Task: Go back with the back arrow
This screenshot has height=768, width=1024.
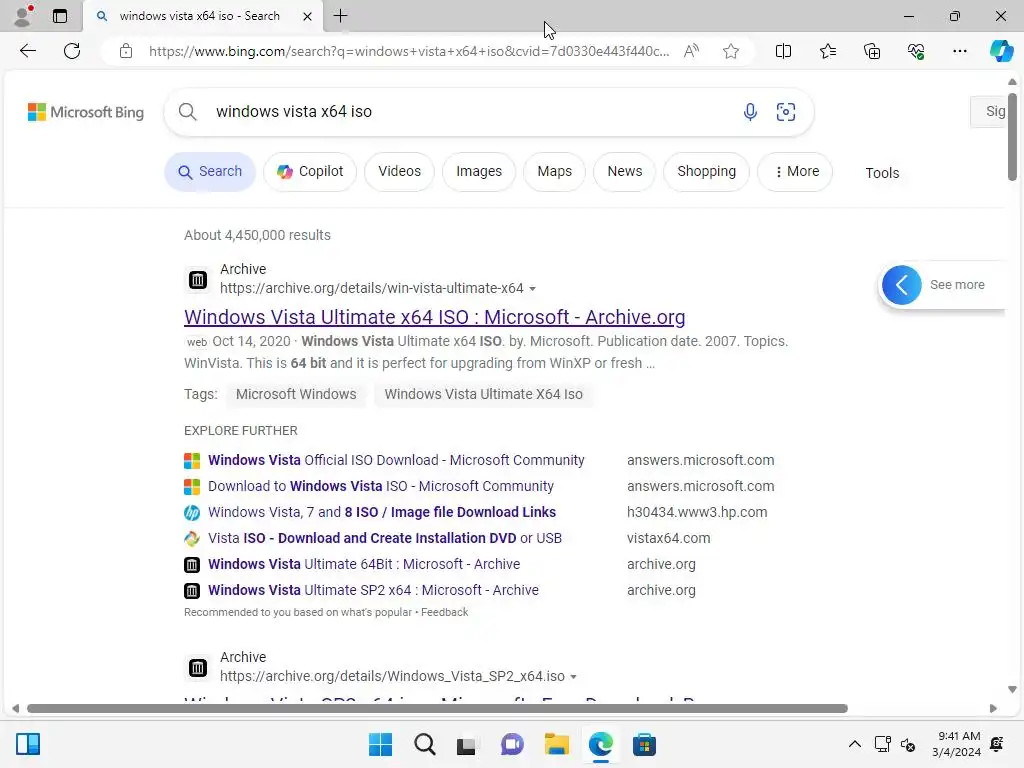Action: [x=27, y=51]
